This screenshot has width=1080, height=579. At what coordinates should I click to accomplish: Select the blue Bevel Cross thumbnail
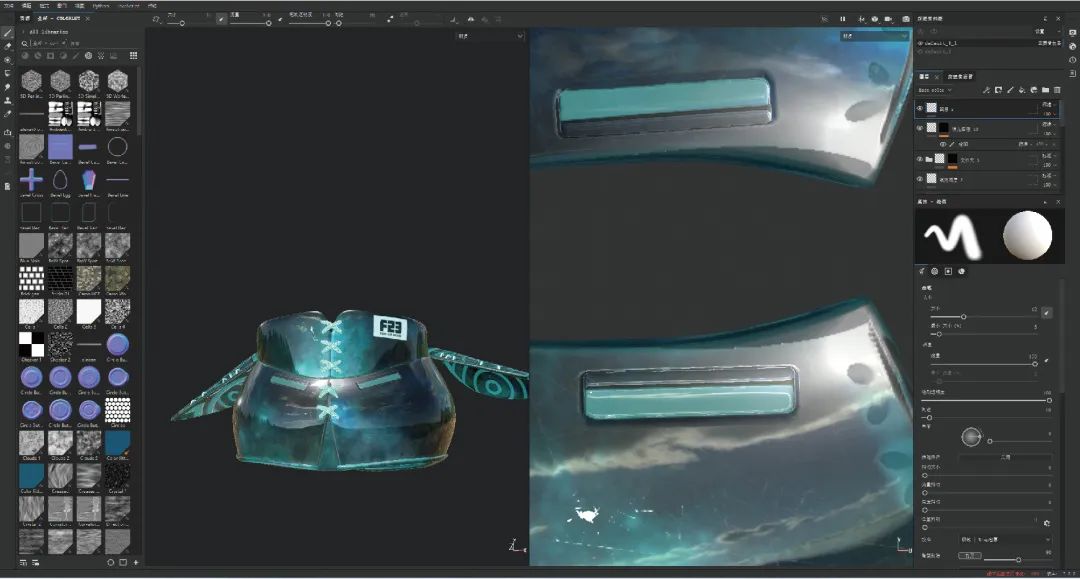(31, 180)
